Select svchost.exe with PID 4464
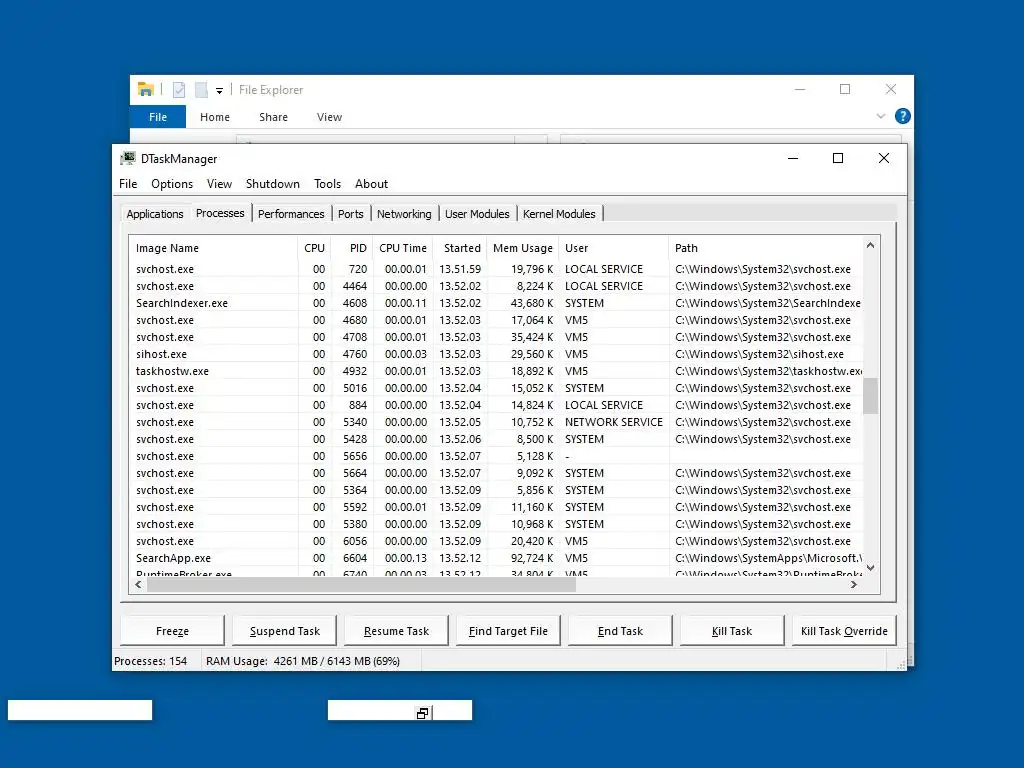 click(x=496, y=286)
